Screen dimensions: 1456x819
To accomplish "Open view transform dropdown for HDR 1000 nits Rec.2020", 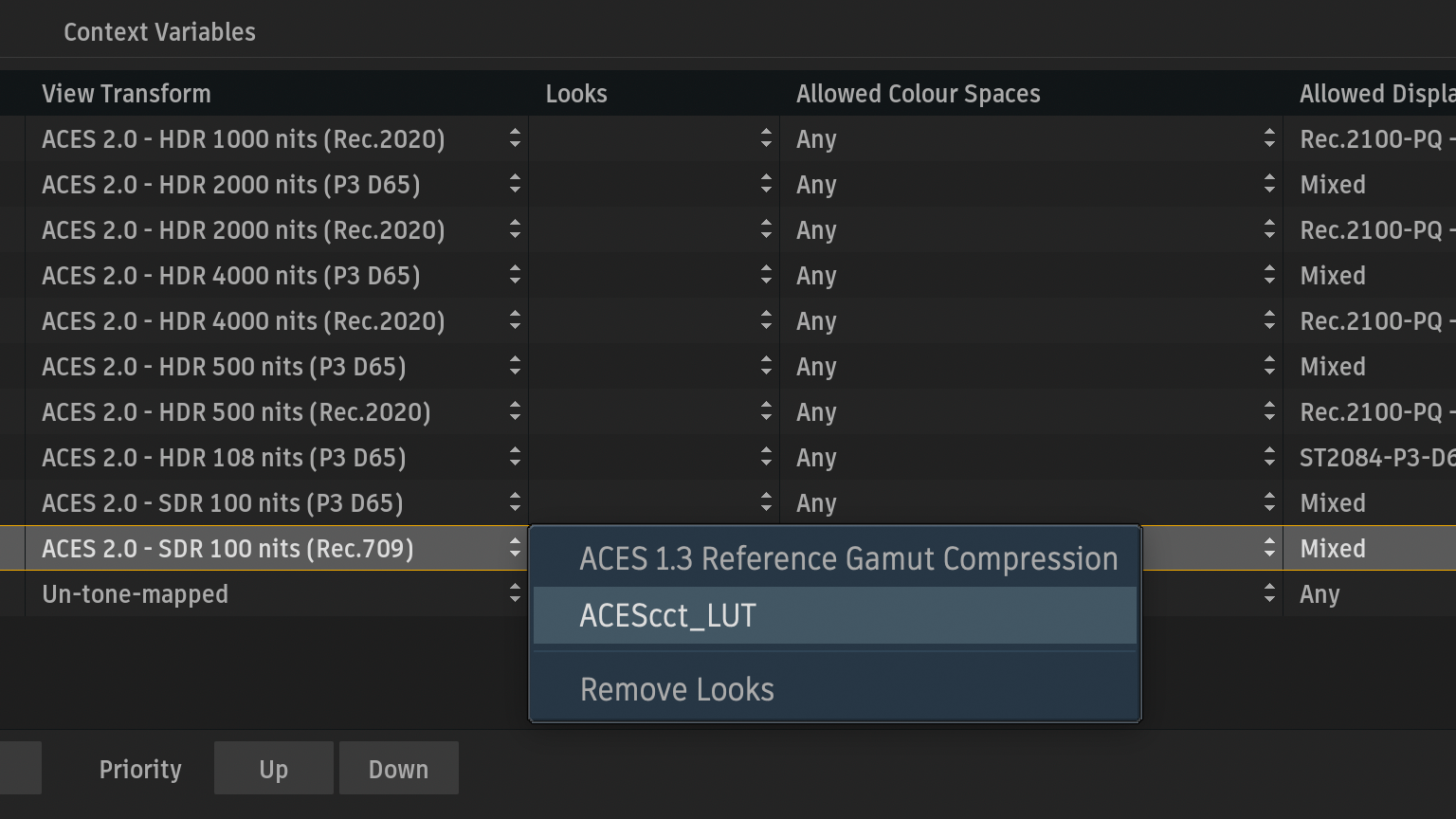I will pos(515,139).
